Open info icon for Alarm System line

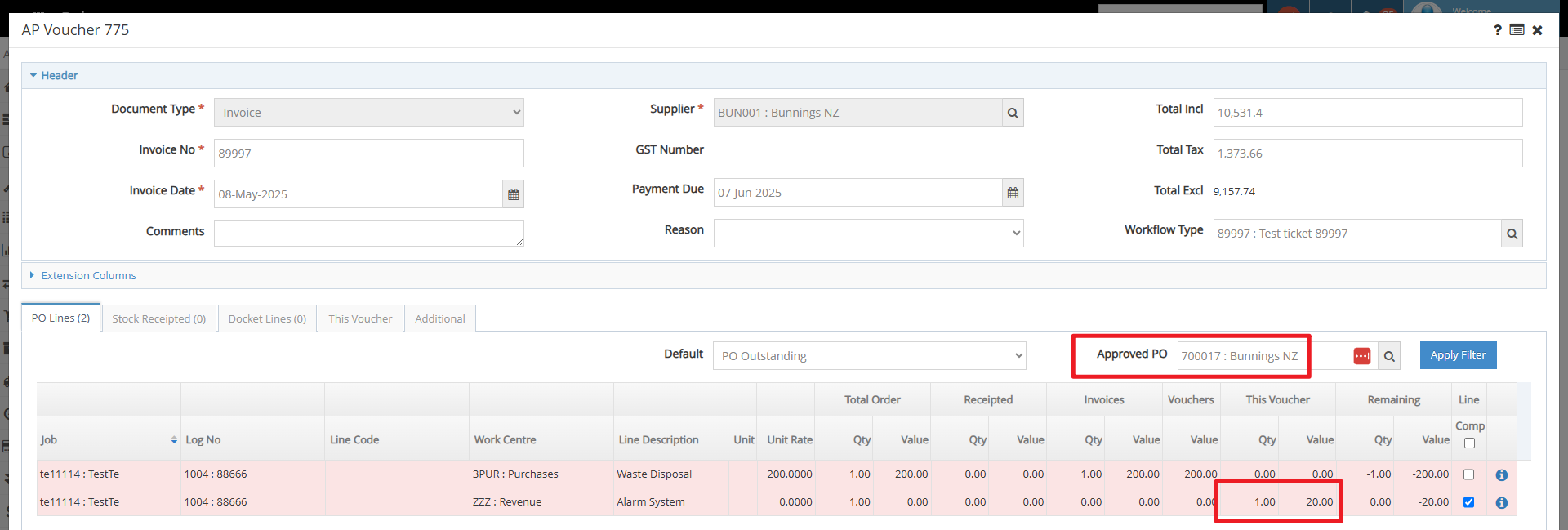click(x=1501, y=502)
